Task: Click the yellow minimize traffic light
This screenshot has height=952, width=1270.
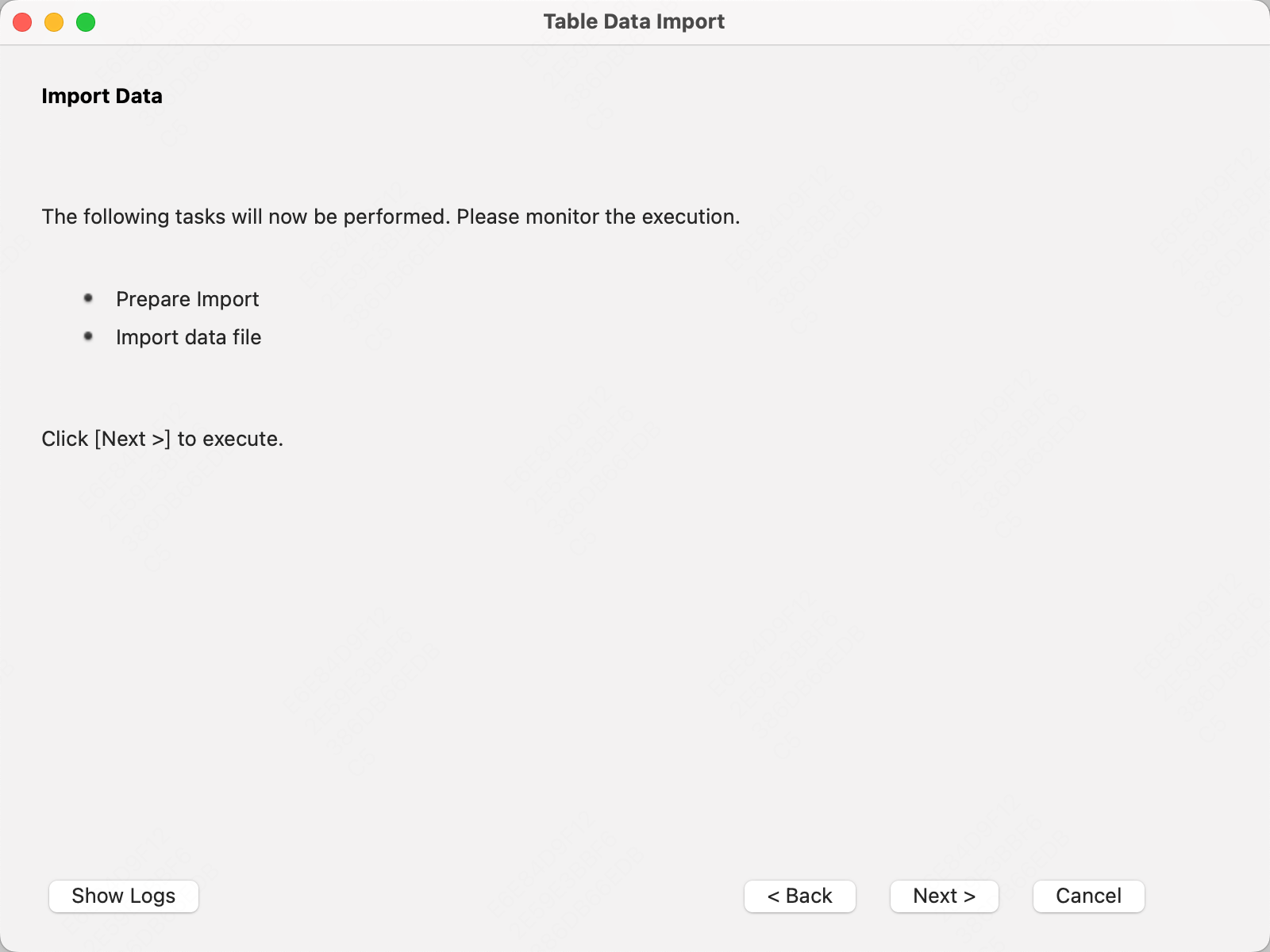Action: [54, 22]
